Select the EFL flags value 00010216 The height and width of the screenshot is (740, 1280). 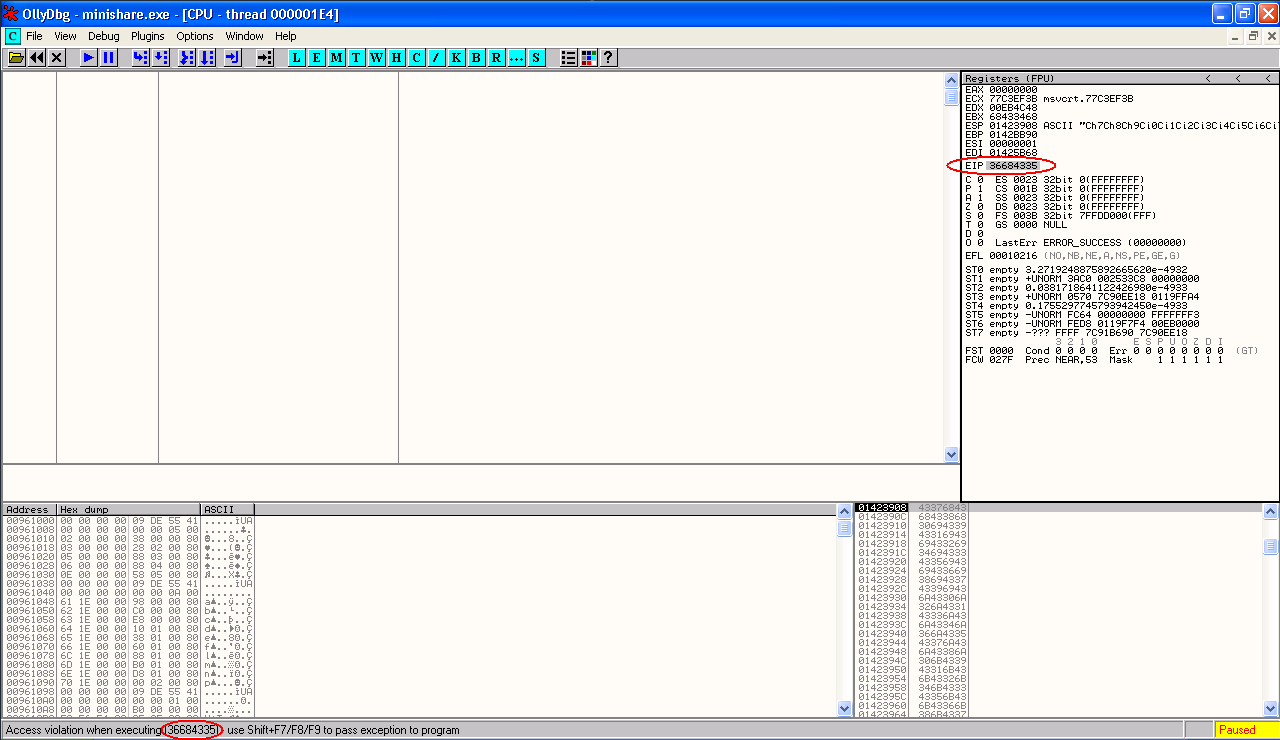(1014, 256)
